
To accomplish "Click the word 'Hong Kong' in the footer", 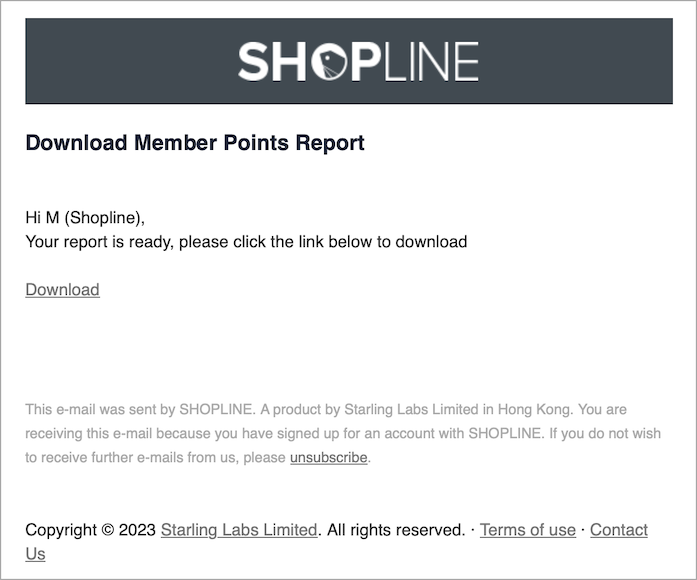I will [535, 409].
